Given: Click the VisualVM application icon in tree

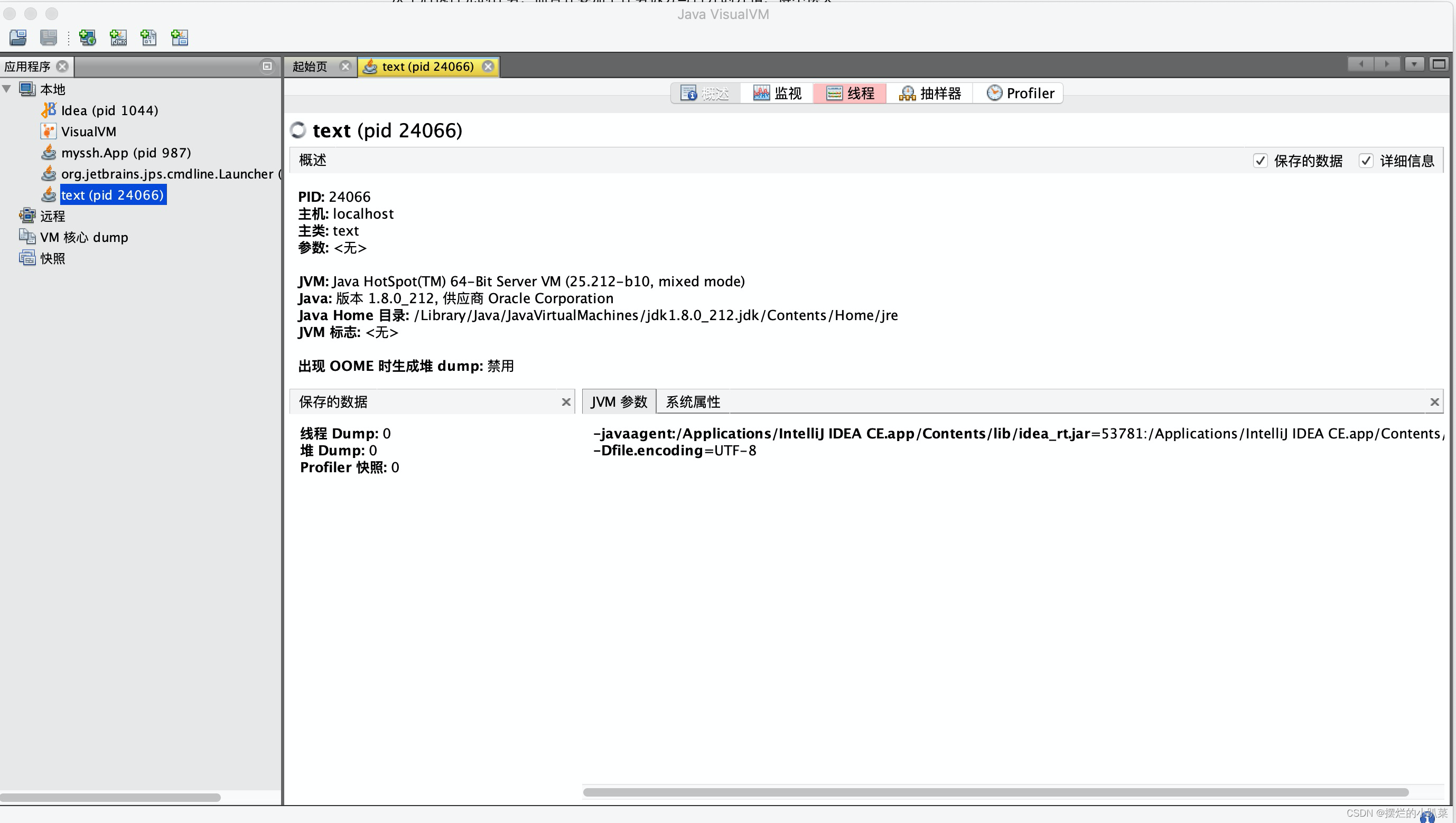Looking at the screenshot, I should (49, 131).
